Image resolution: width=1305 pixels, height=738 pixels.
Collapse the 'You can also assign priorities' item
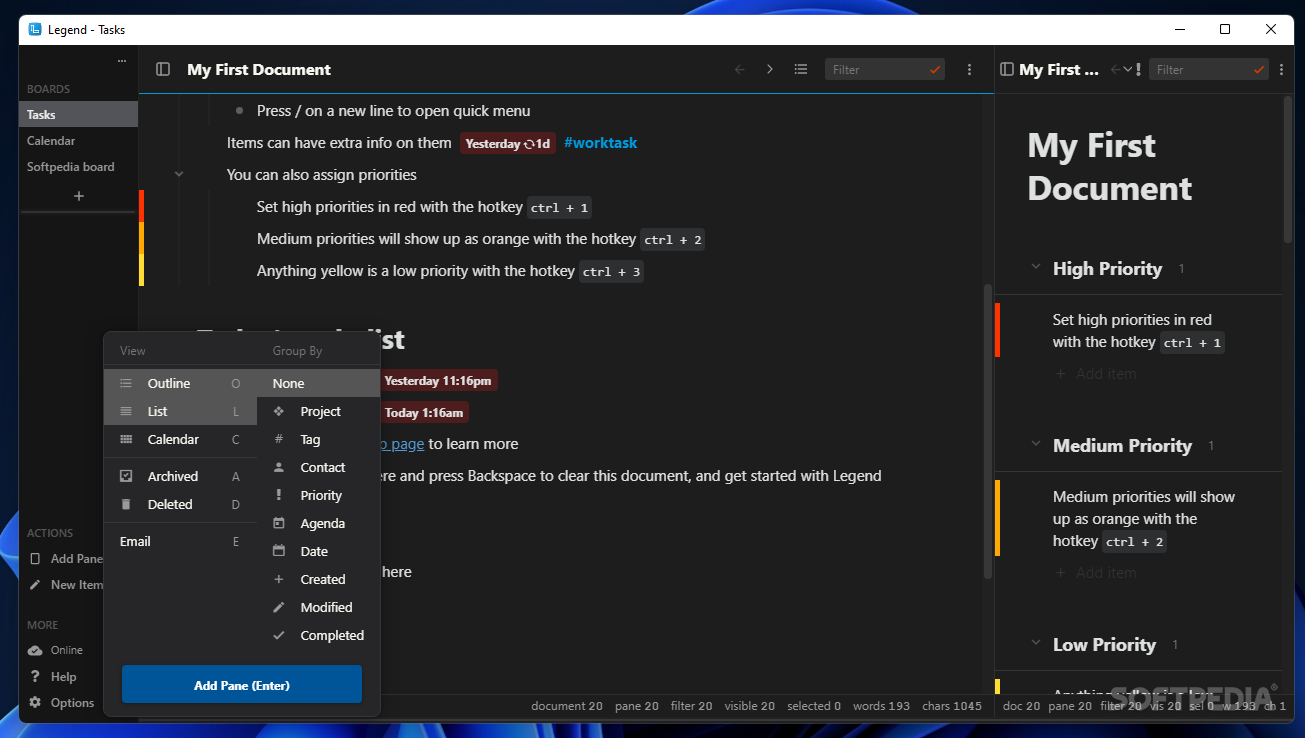pos(179,174)
